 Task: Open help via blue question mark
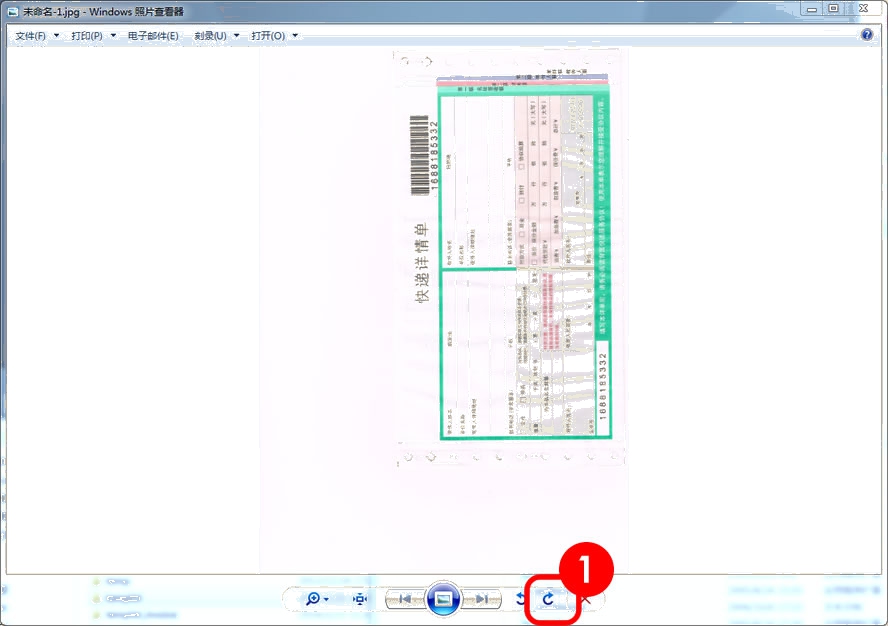[x=867, y=35]
